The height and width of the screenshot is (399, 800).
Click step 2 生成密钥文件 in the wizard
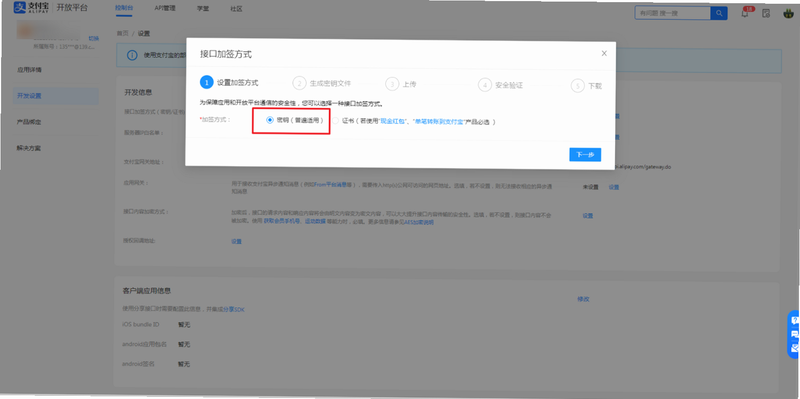(x=322, y=83)
